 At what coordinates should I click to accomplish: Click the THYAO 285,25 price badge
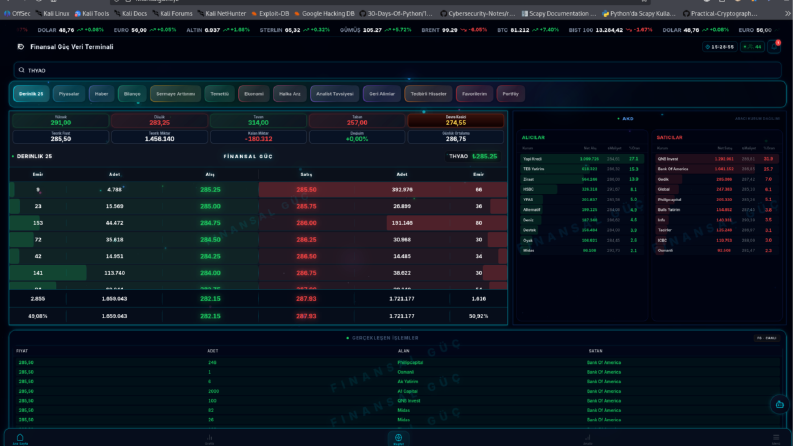tap(473, 156)
